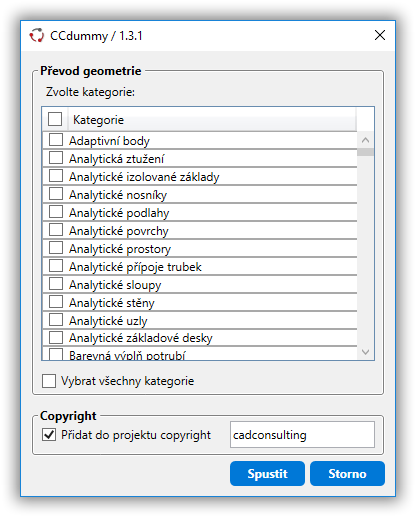This screenshot has height=517, width=416.
Task: Enable Vybrat všechny kategorie checkbox
Action: coord(49,381)
